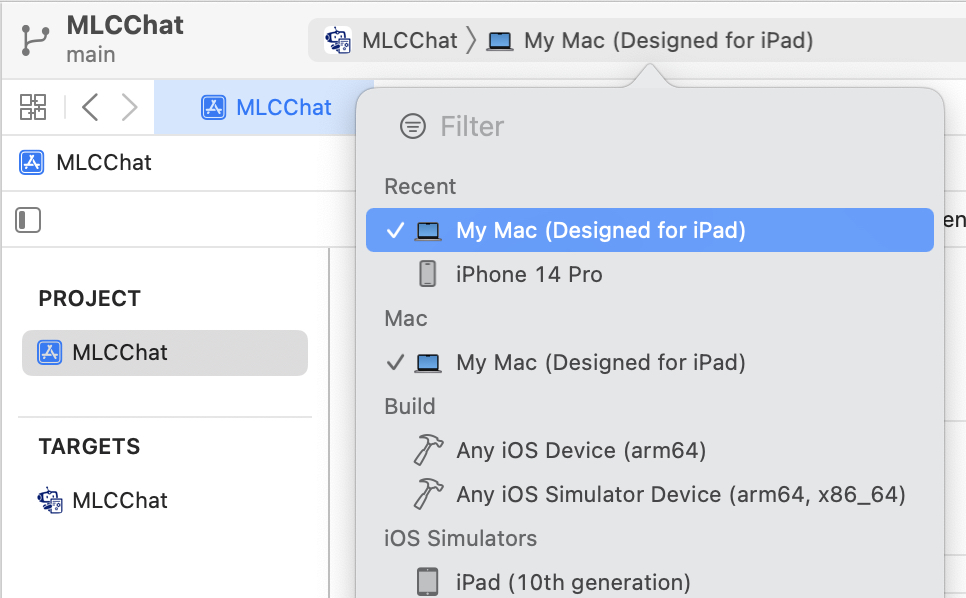The height and width of the screenshot is (598, 966).
Task: Click the MLCChat scheme in toolbar
Action: pos(391,41)
